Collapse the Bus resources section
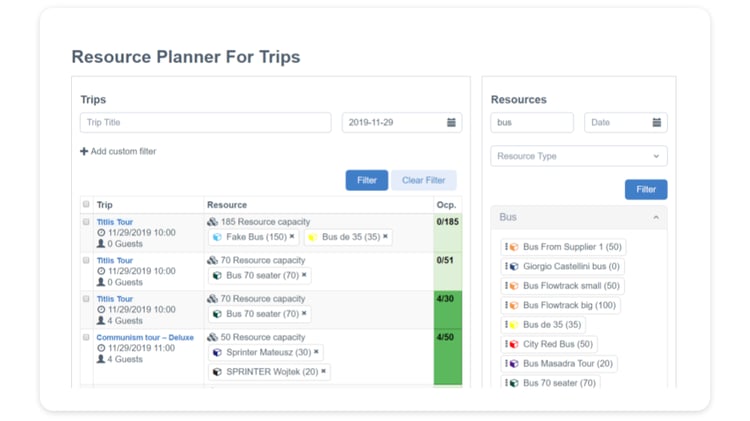 656,217
